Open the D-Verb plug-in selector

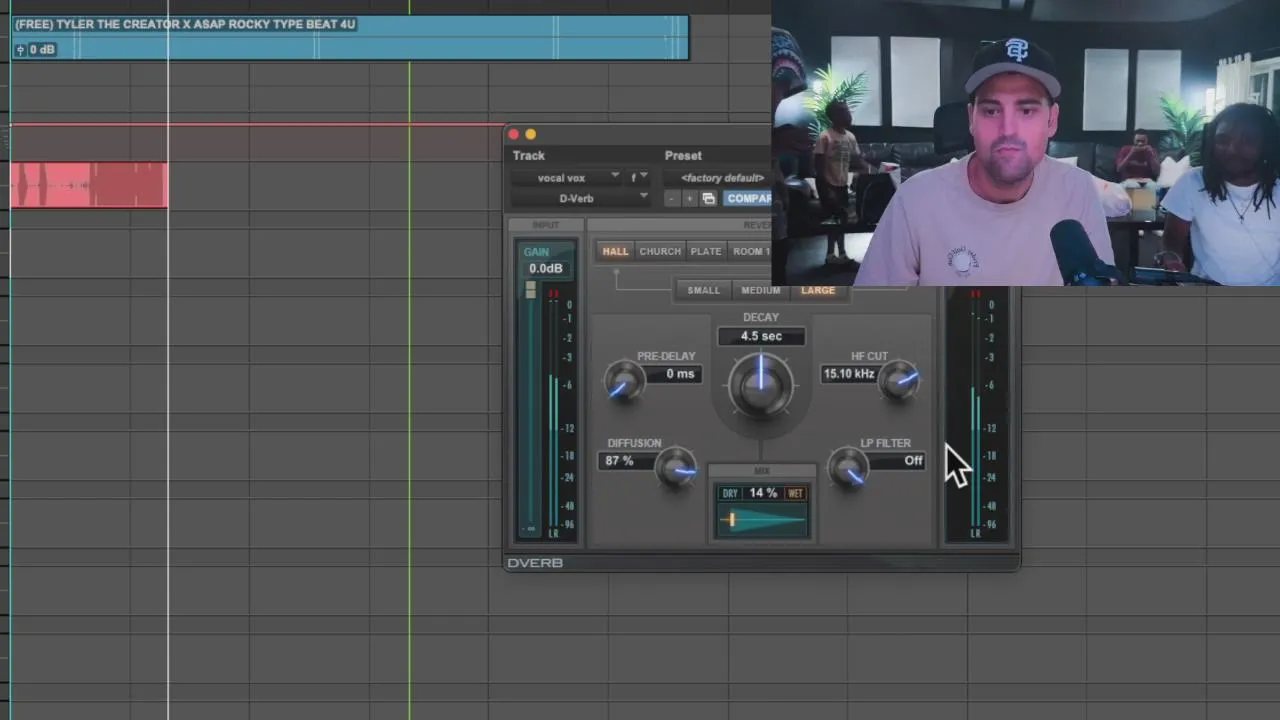580,198
